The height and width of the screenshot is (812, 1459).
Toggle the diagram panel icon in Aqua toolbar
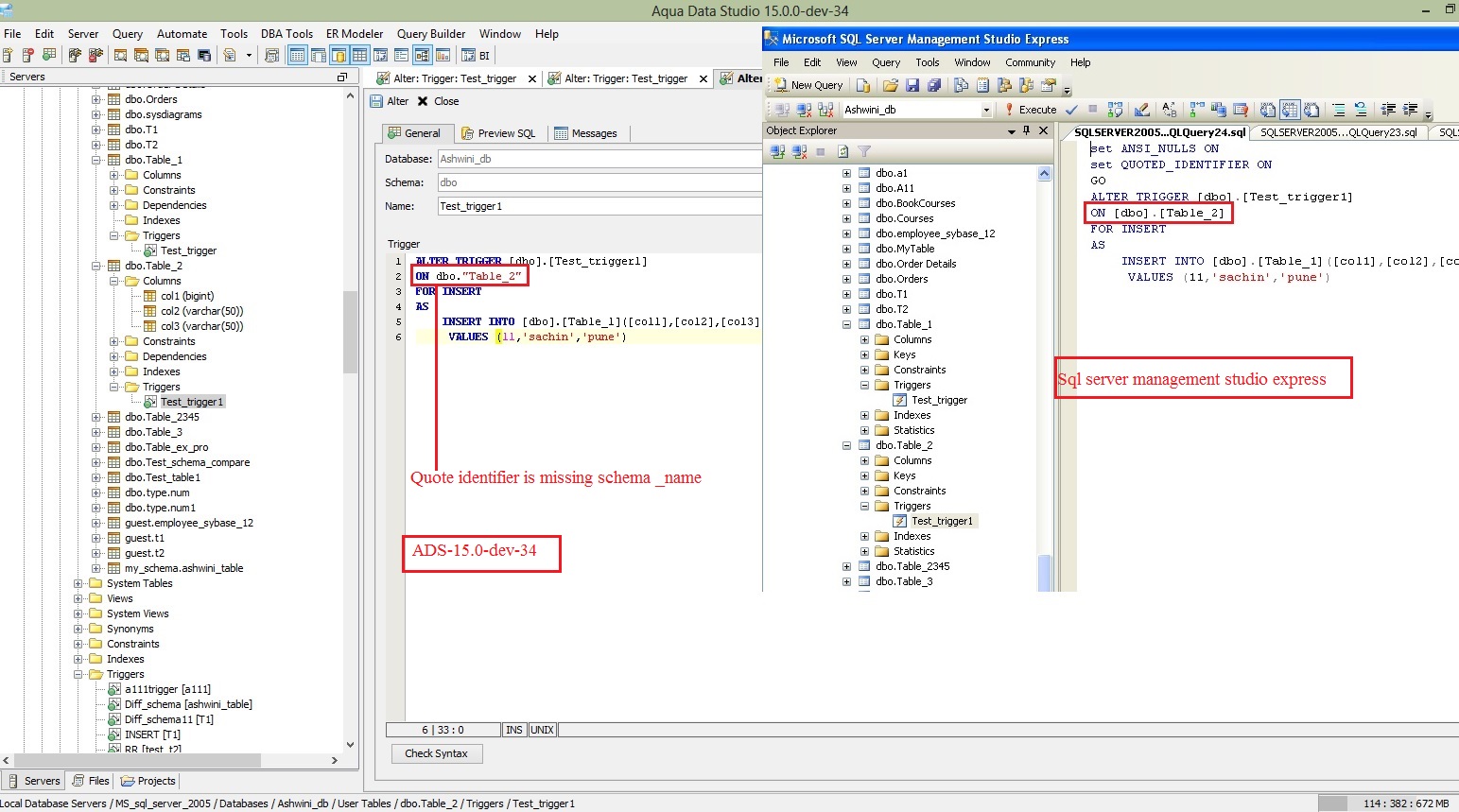pos(422,55)
